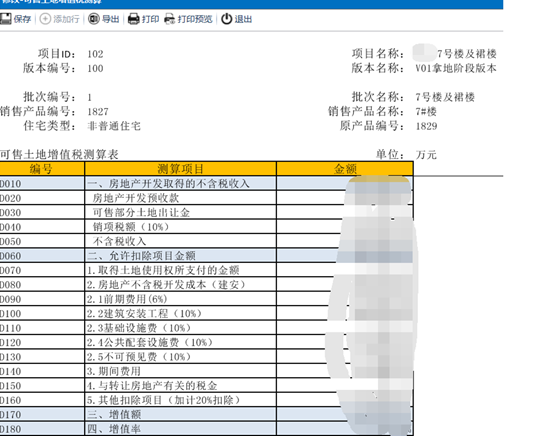This screenshot has height=436, width=554.
Task: Select the 2.2建筑安装工程 row cell
Action: click(x=181, y=313)
